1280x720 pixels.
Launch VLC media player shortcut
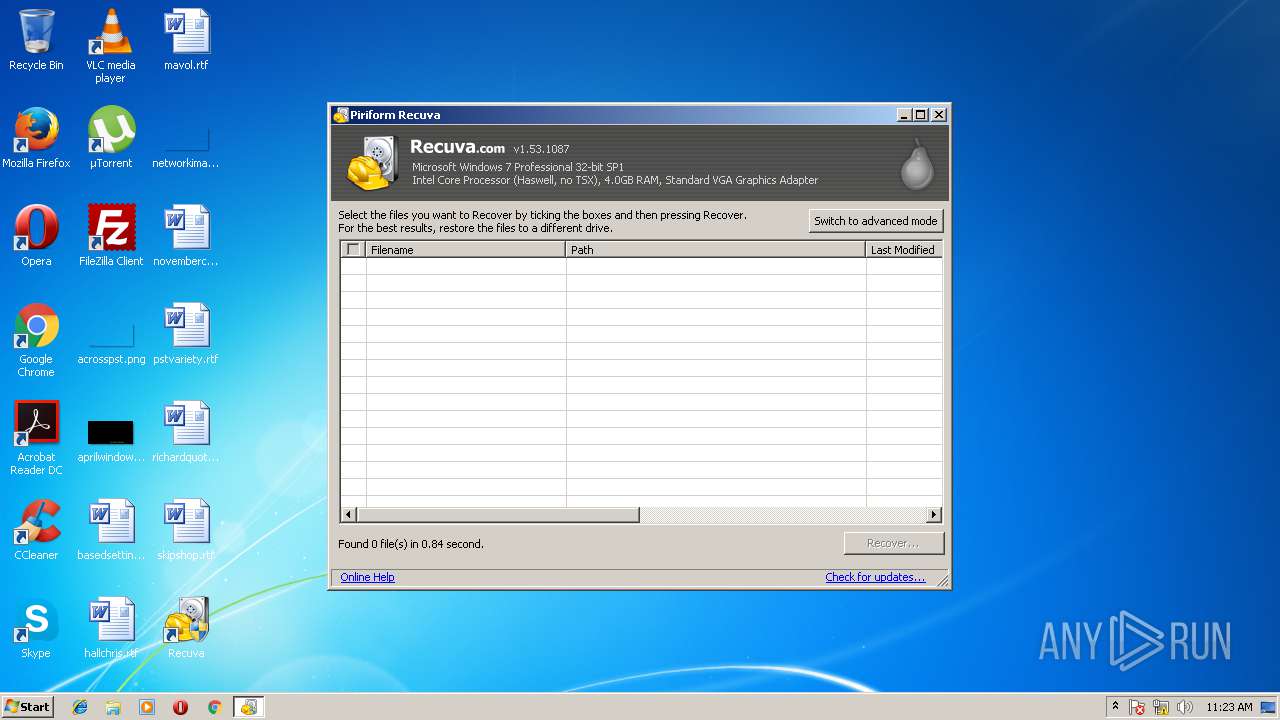(110, 46)
